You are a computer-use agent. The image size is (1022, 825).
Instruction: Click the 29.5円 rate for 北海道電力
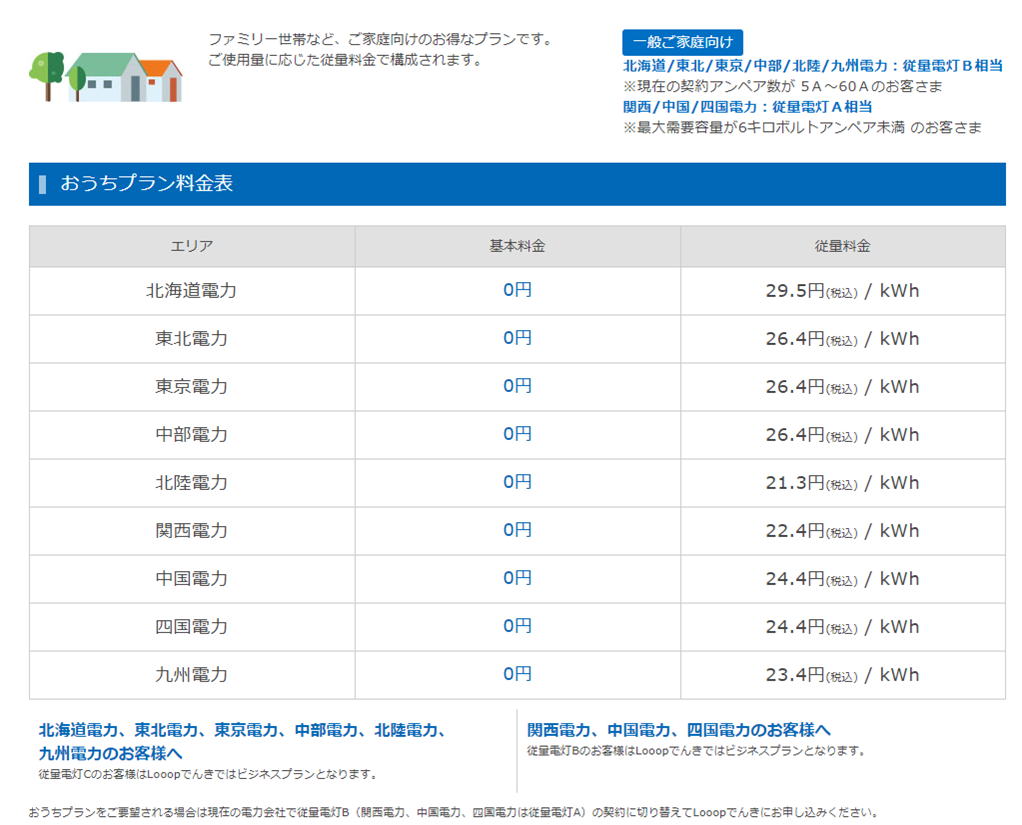(x=842, y=291)
